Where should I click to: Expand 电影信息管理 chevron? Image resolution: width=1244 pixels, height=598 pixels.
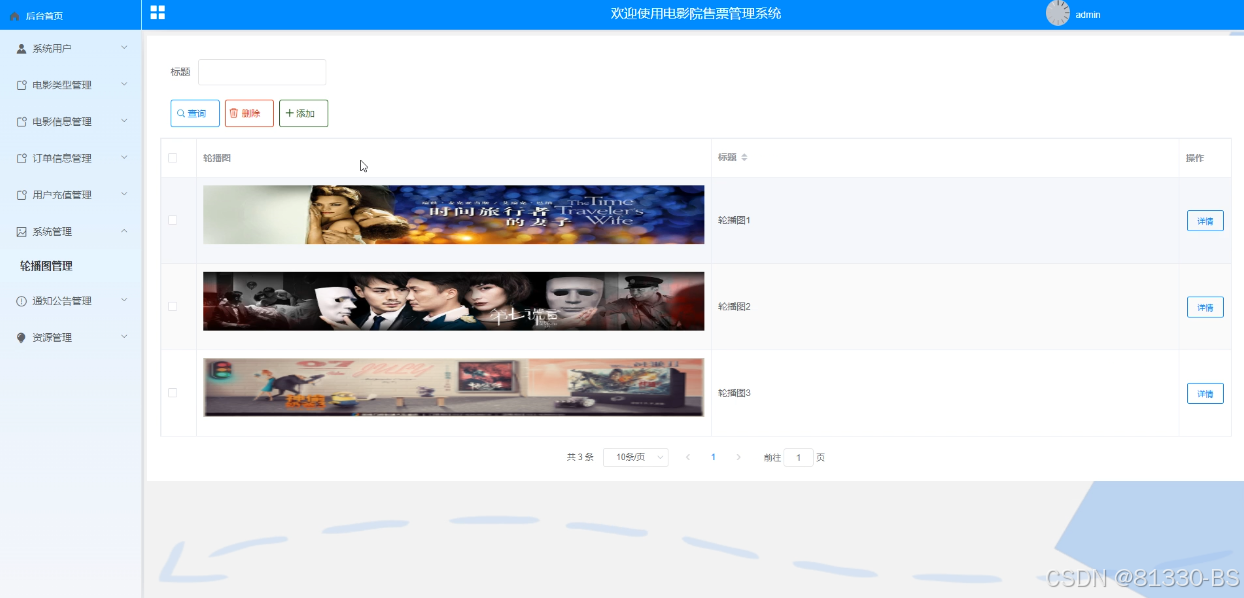[x=124, y=121]
